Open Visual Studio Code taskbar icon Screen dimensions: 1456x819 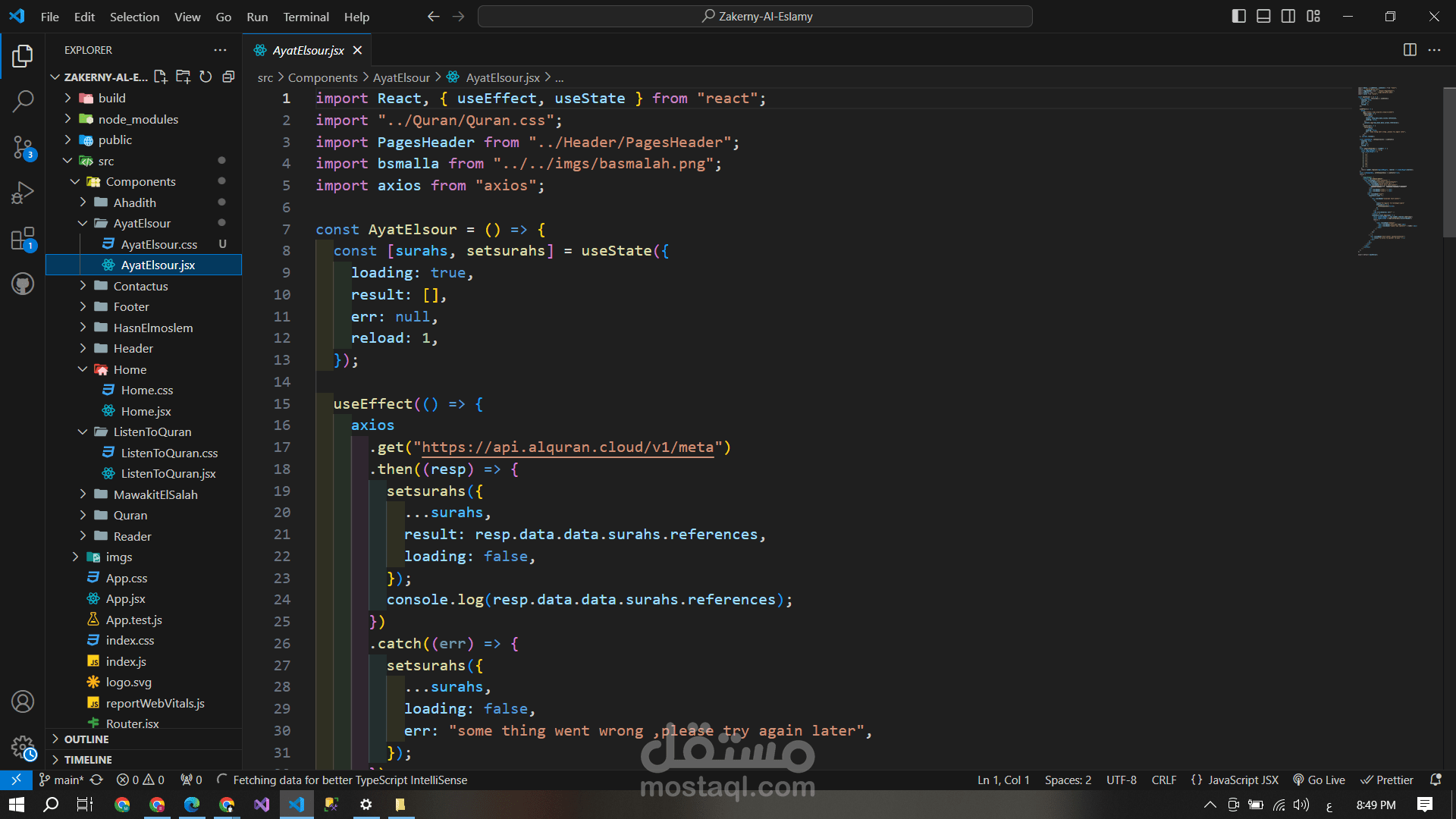[297, 805]
